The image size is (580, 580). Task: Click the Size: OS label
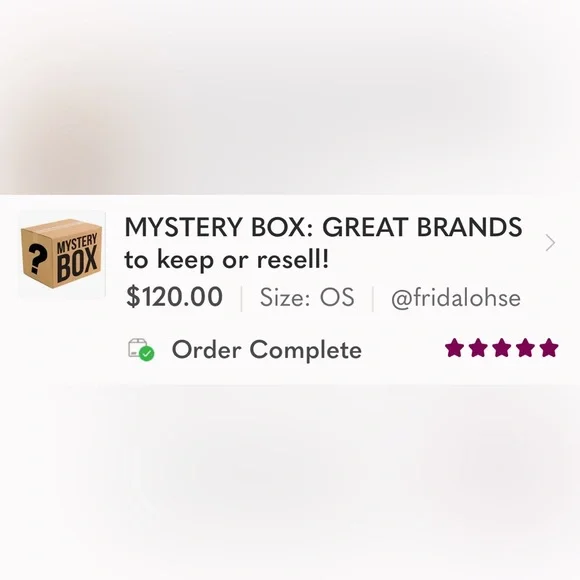click(307, 297)
